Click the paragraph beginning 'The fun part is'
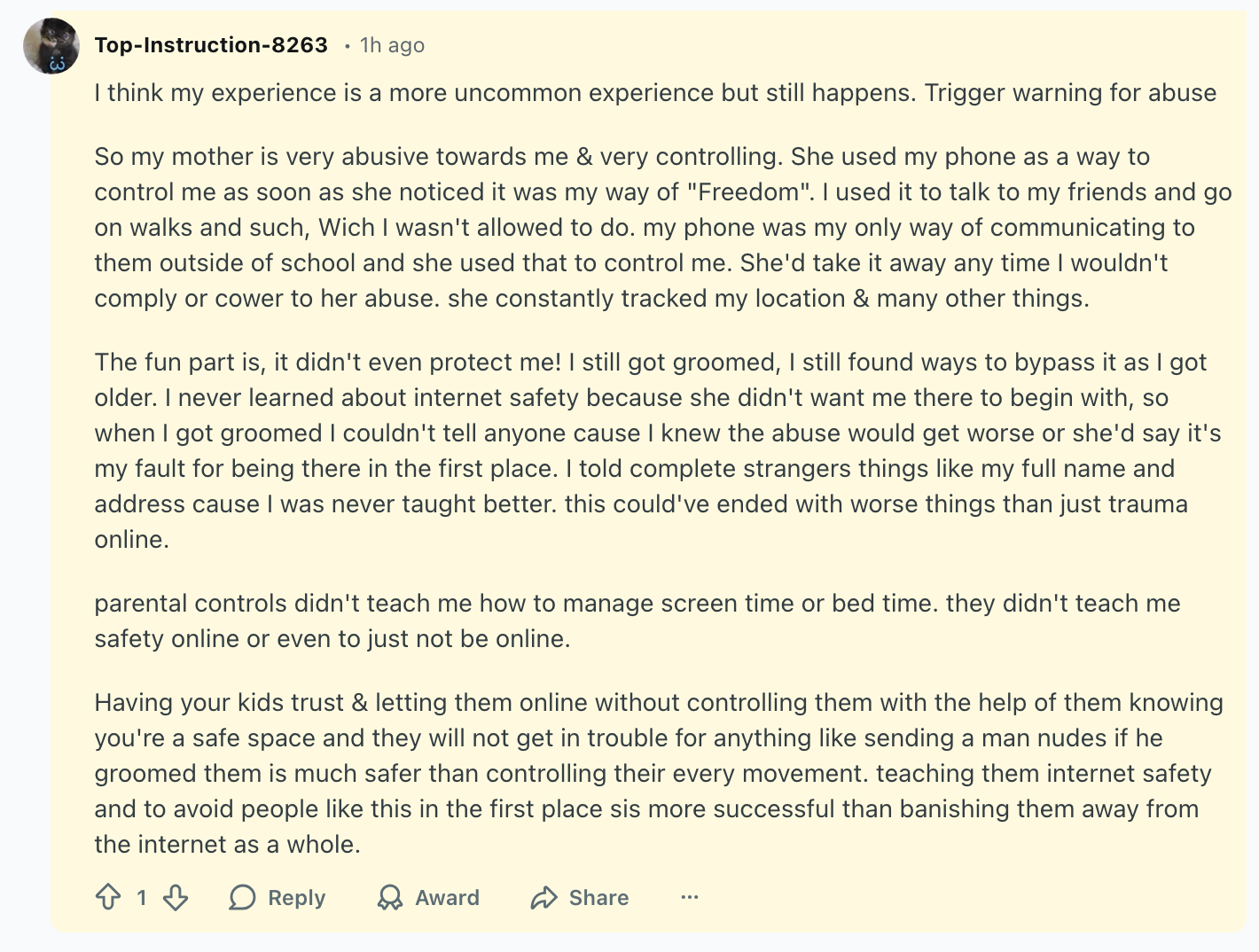 (658, 450)
